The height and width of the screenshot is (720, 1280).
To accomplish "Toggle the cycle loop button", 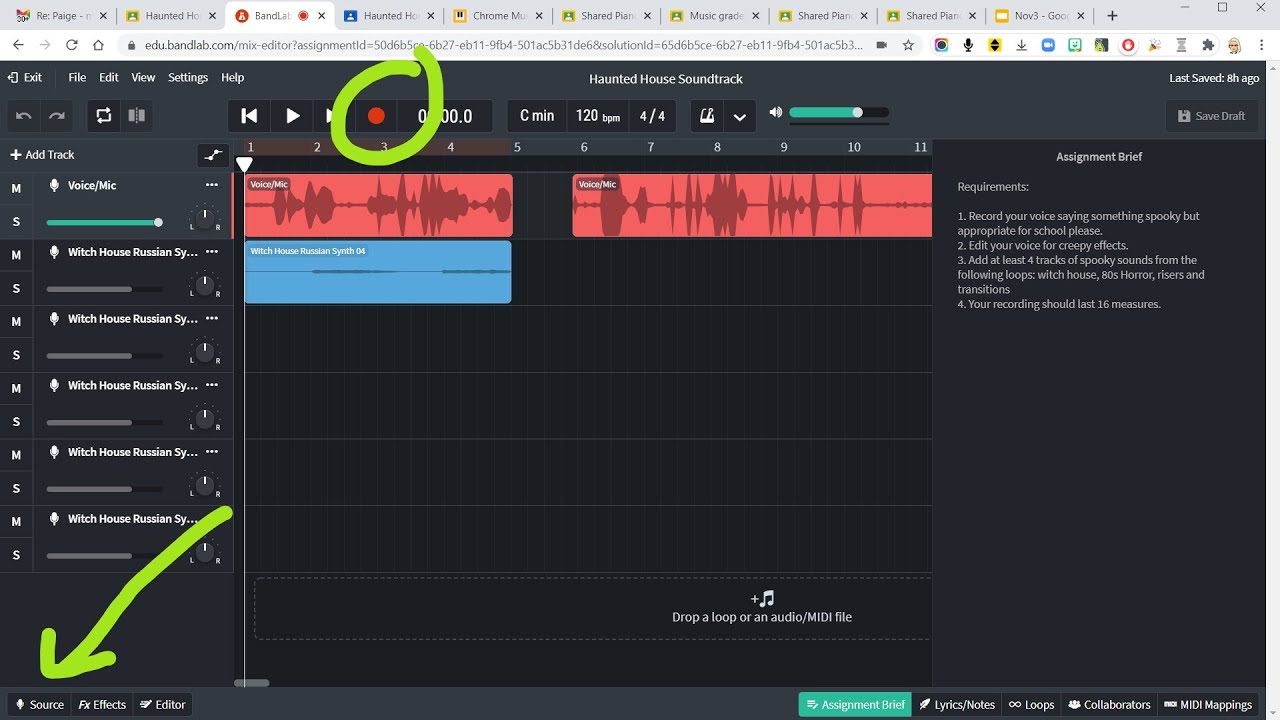I will 104,116.
